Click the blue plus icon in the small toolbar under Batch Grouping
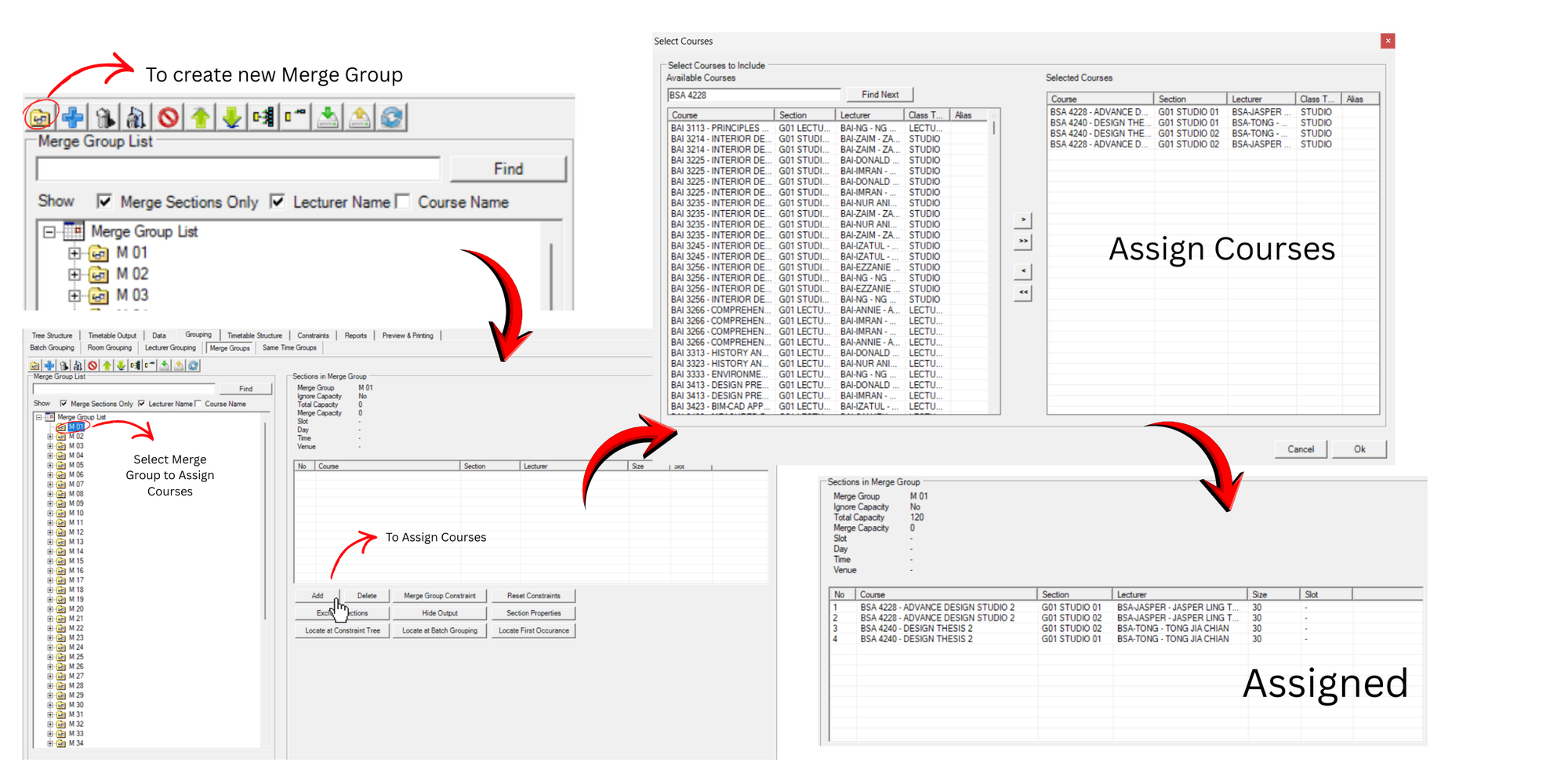 click(x=49, y=365)
